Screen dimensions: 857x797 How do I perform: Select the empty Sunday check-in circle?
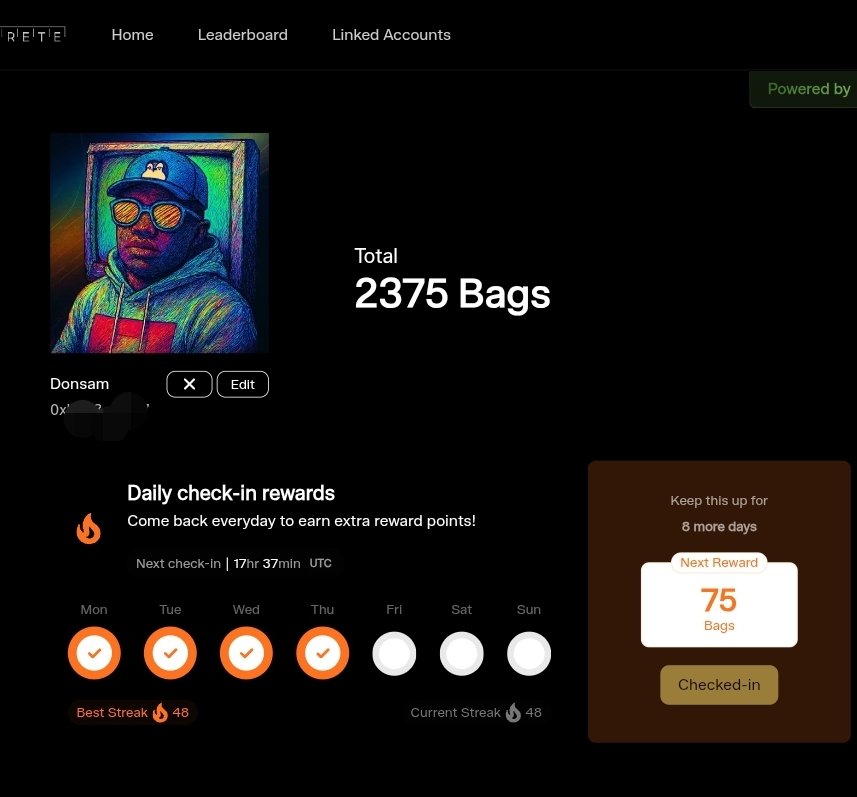point(529,653)
